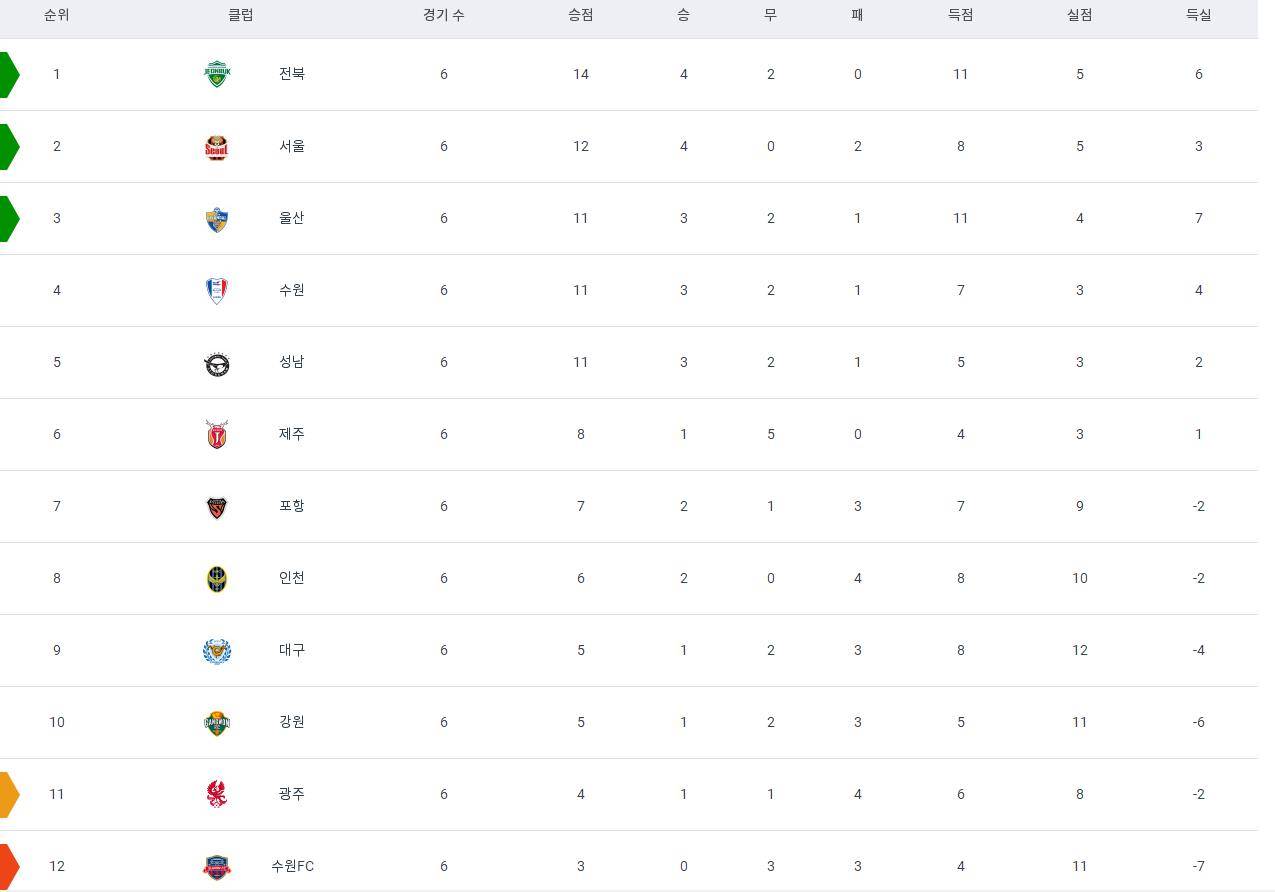Click the 서울 club crest icon
Viewport: 1275px width, 892px height.
[216, 146]
